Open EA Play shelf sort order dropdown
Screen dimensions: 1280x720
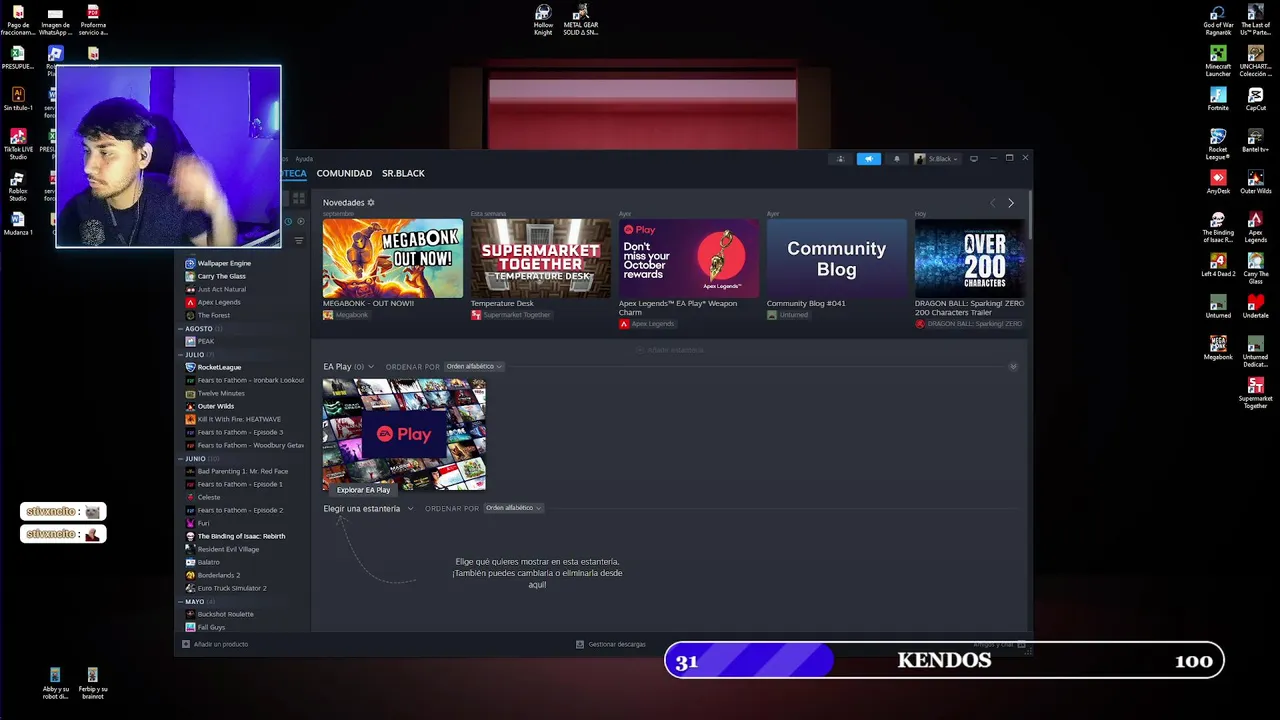coord(474,366)
